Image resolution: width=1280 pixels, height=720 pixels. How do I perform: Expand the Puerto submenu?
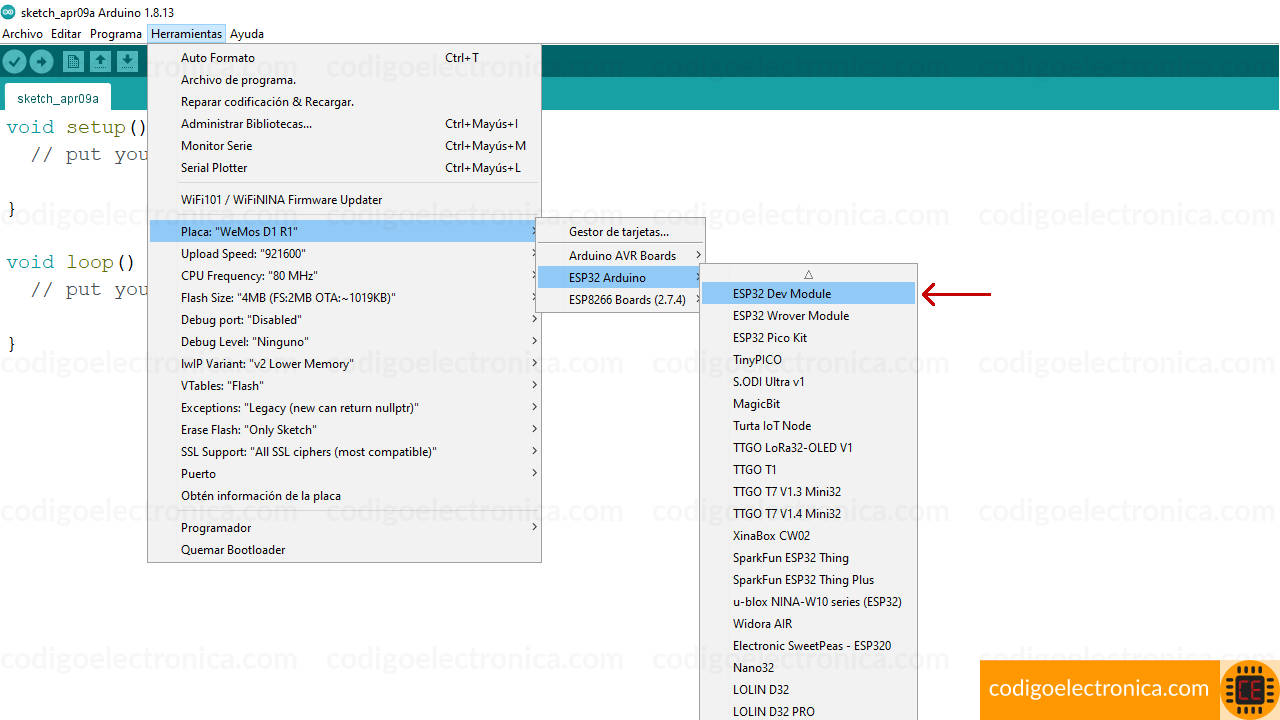(344, 474)
